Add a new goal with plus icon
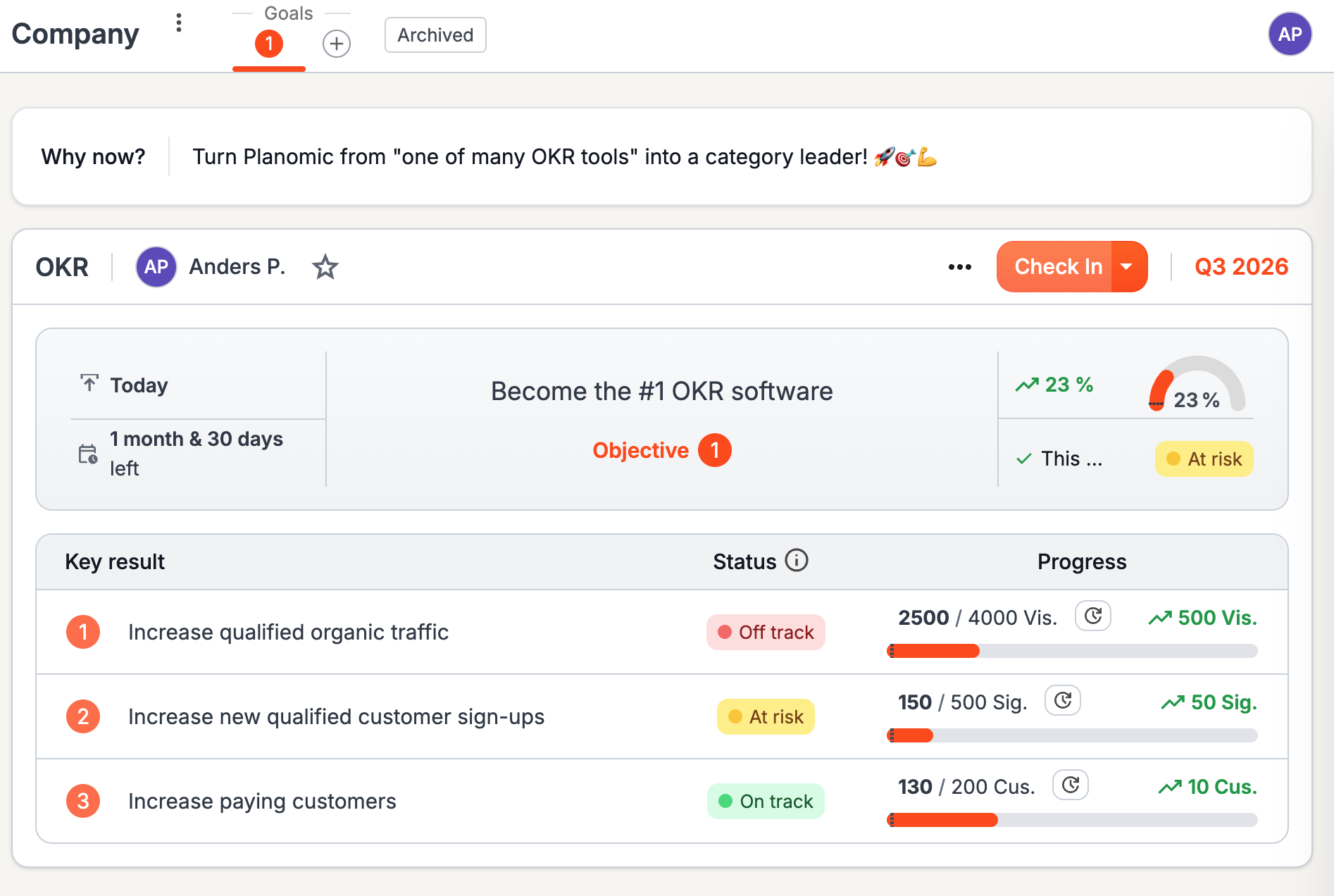 [337, 44]
